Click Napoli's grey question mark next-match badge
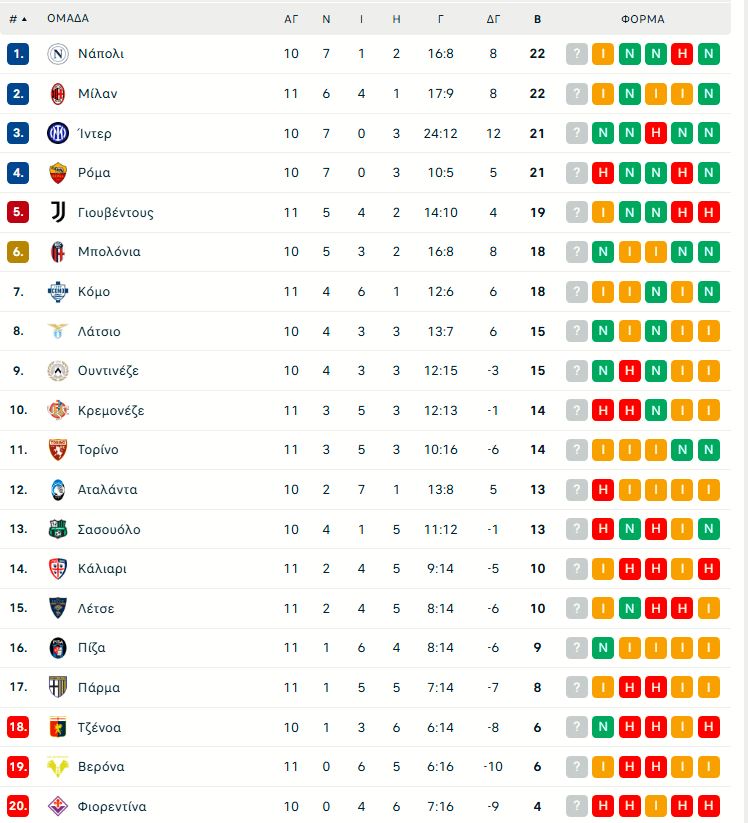Screen dimensions: 748x823 click(576, 54)
